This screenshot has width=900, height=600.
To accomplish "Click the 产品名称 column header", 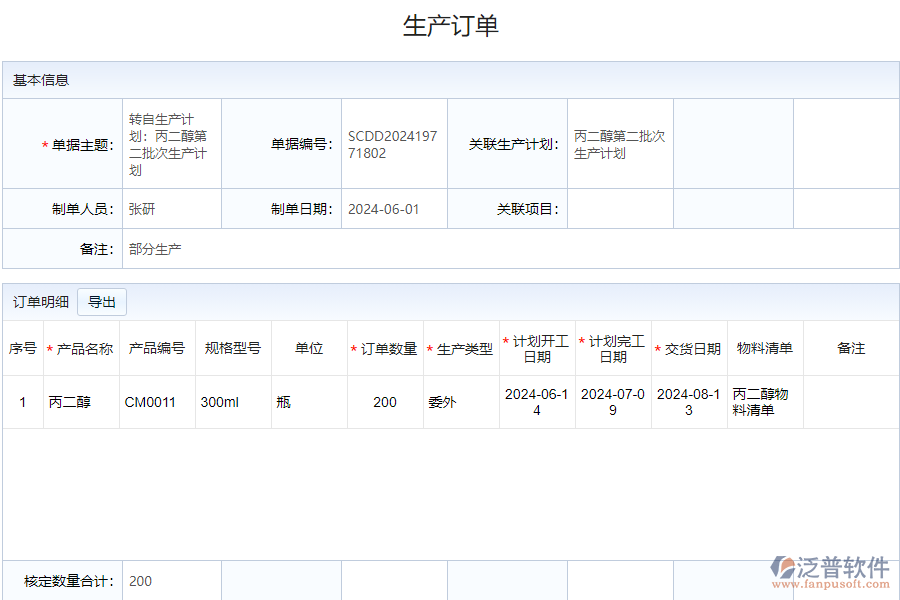I will pyautogui.click(x=84, y=349).
